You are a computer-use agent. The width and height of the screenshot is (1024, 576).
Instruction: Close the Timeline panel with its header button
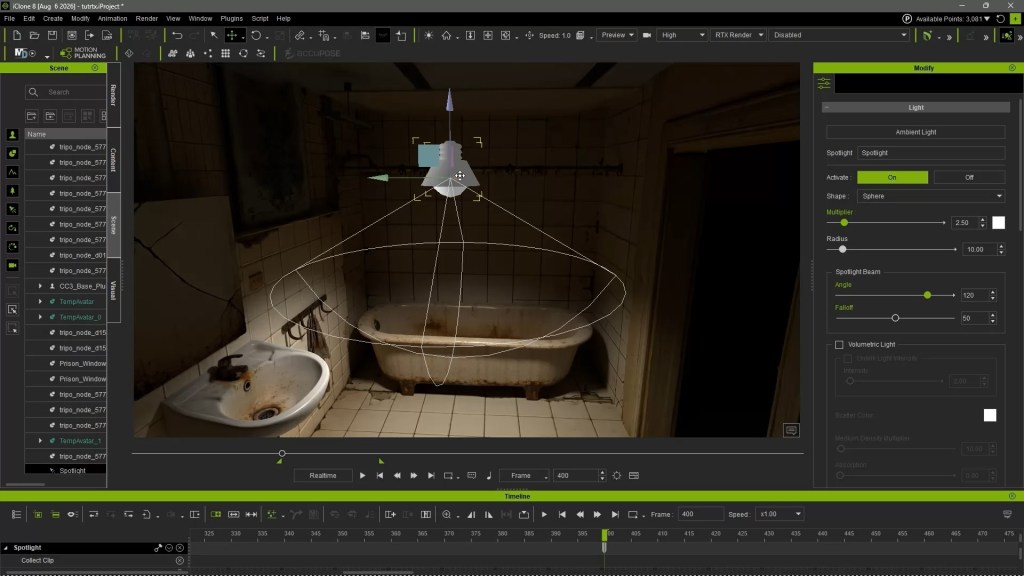pos(1012,496)
